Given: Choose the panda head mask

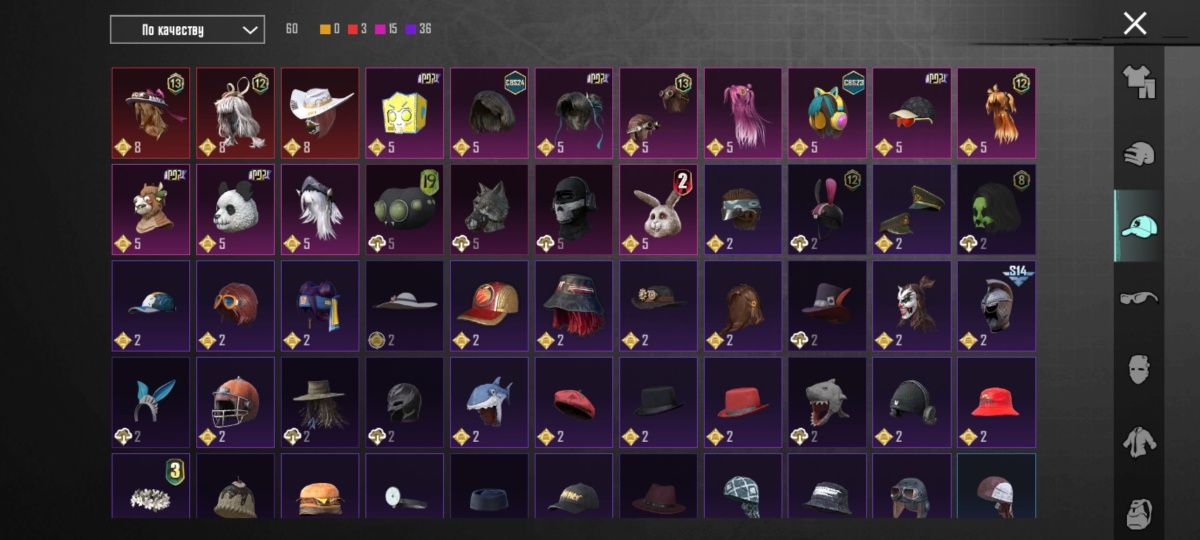Looking at the screenshot, I should tap(235, 210).
